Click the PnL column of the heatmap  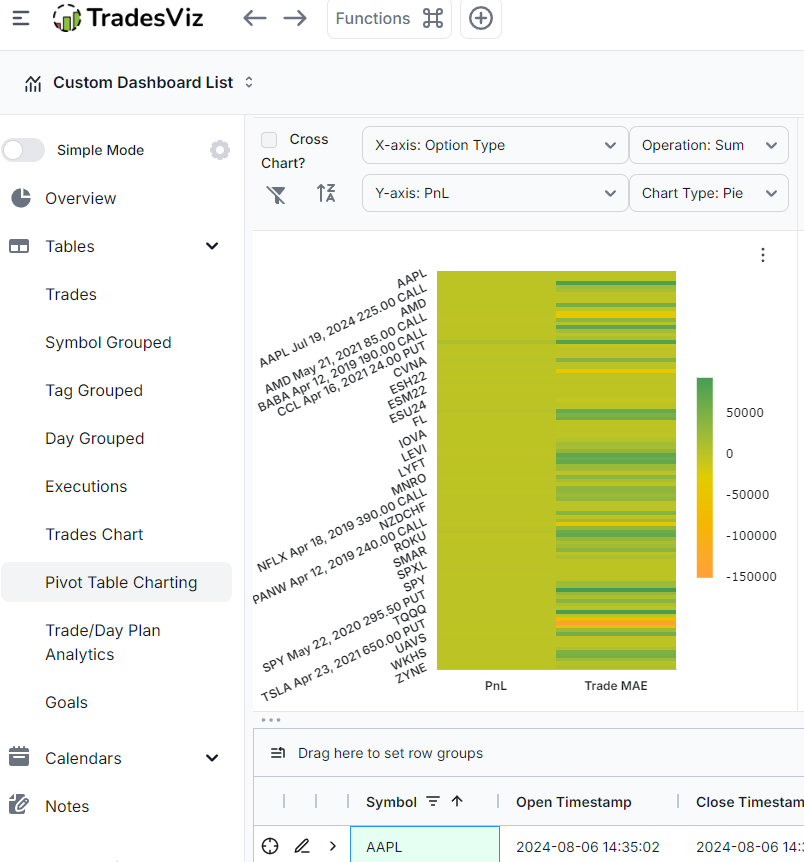pos(496,470)
